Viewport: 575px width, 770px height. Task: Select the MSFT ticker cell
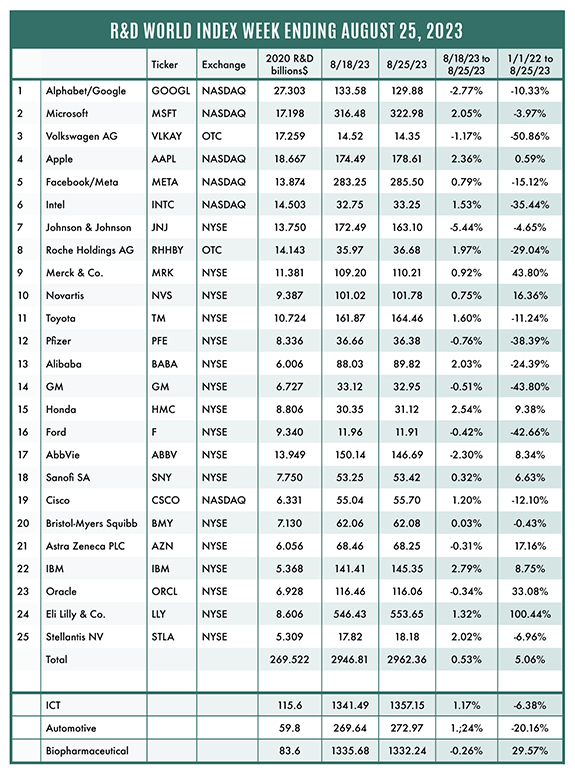tap(164, 113)
